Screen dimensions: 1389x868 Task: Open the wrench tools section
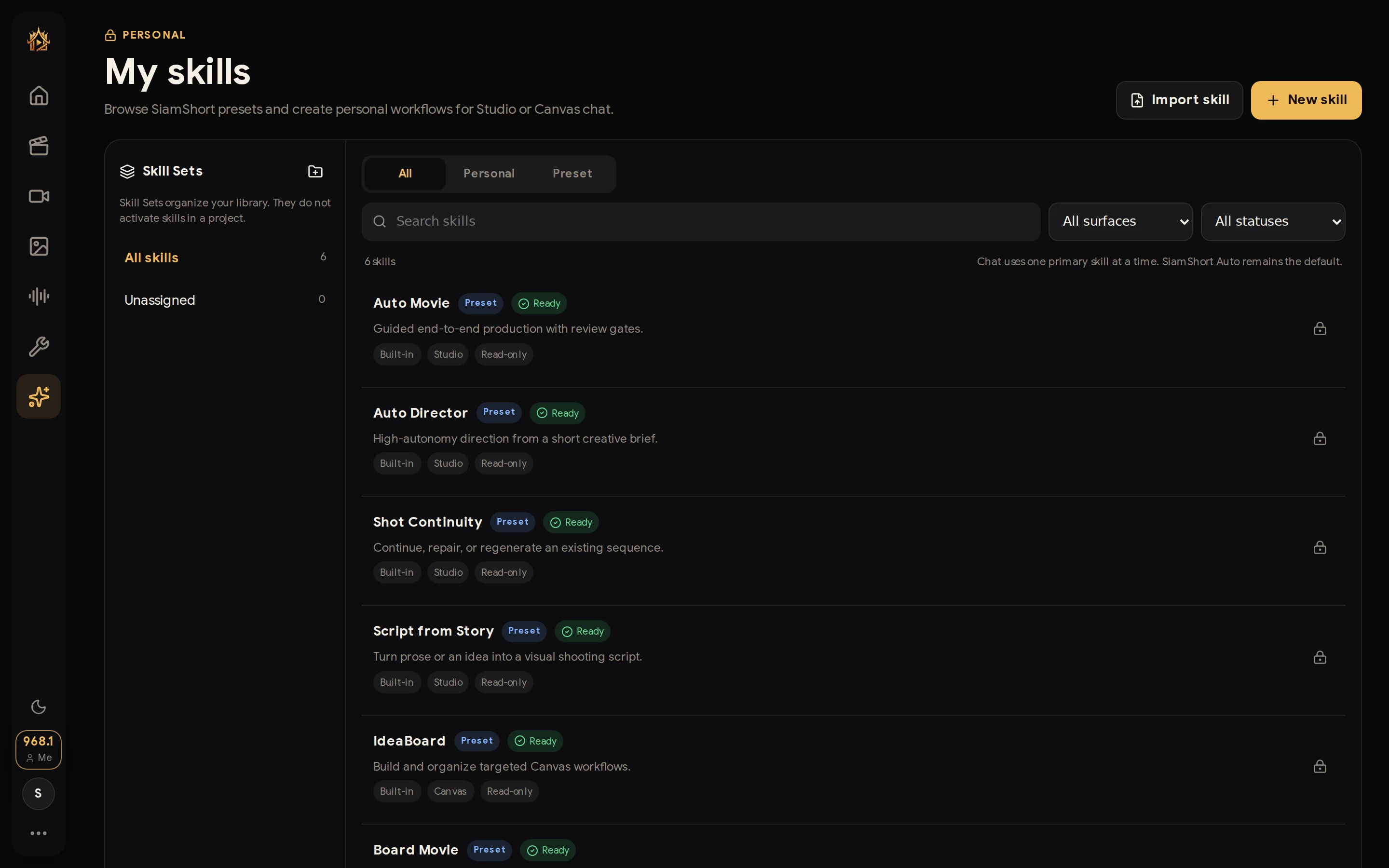click(39, 347)
